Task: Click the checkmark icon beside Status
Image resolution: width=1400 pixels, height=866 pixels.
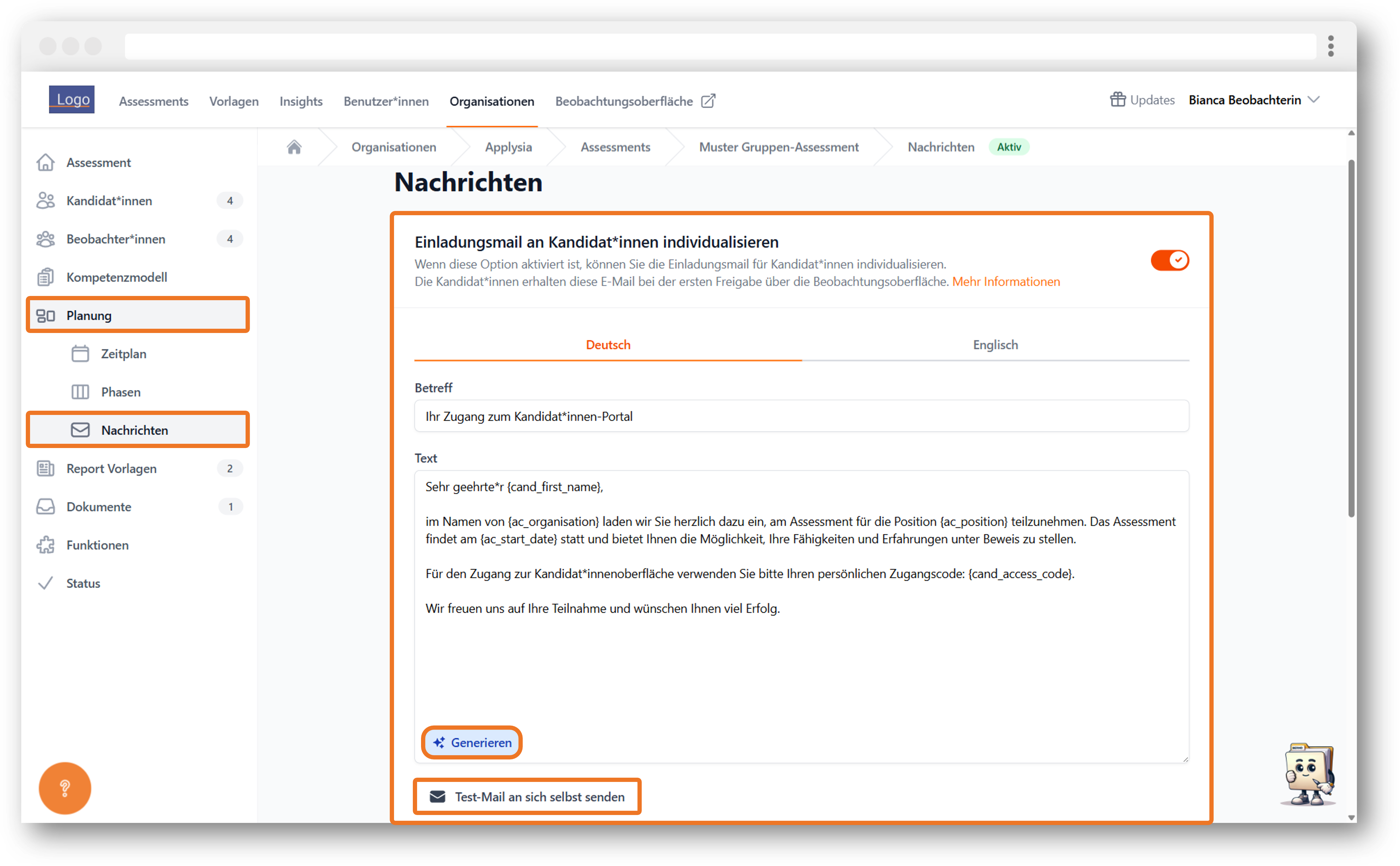Action: point(45,583)
